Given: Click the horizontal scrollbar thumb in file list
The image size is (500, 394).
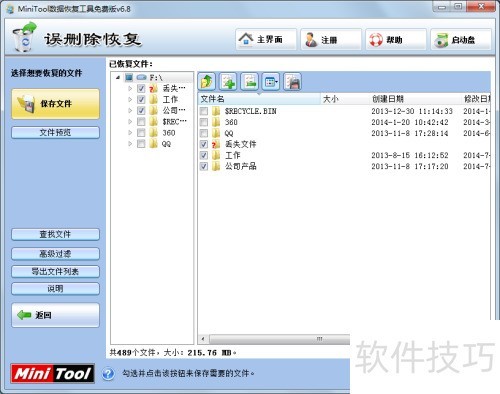Looking at the screenshot, I should (279, 339).
